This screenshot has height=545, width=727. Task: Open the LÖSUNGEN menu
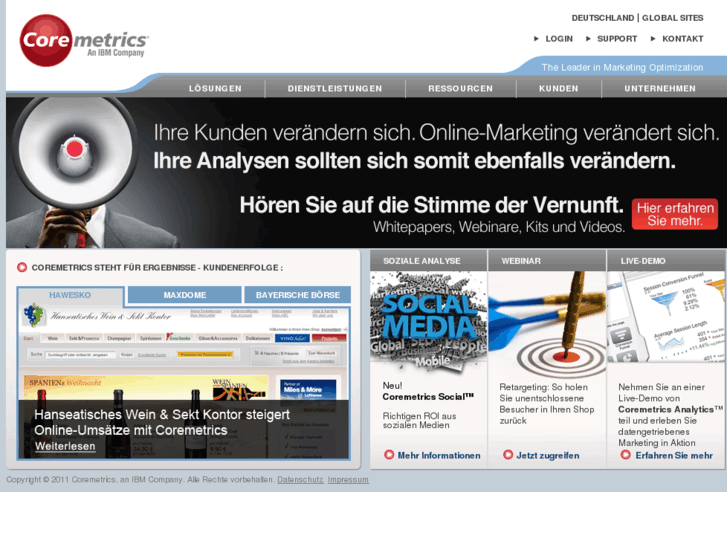[x=215, y=89]
